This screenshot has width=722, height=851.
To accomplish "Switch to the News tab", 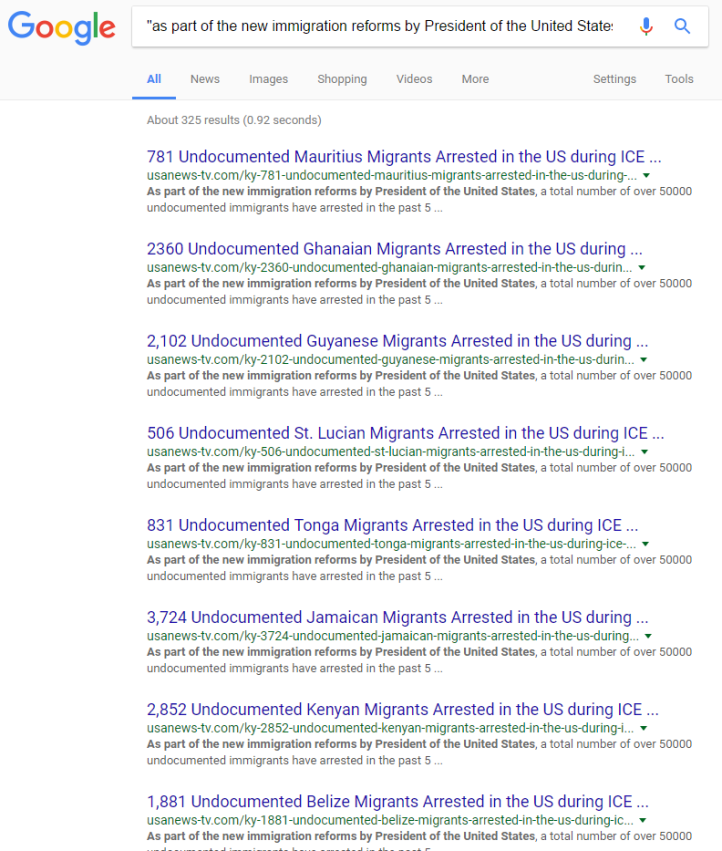I will tap(204, 79).
